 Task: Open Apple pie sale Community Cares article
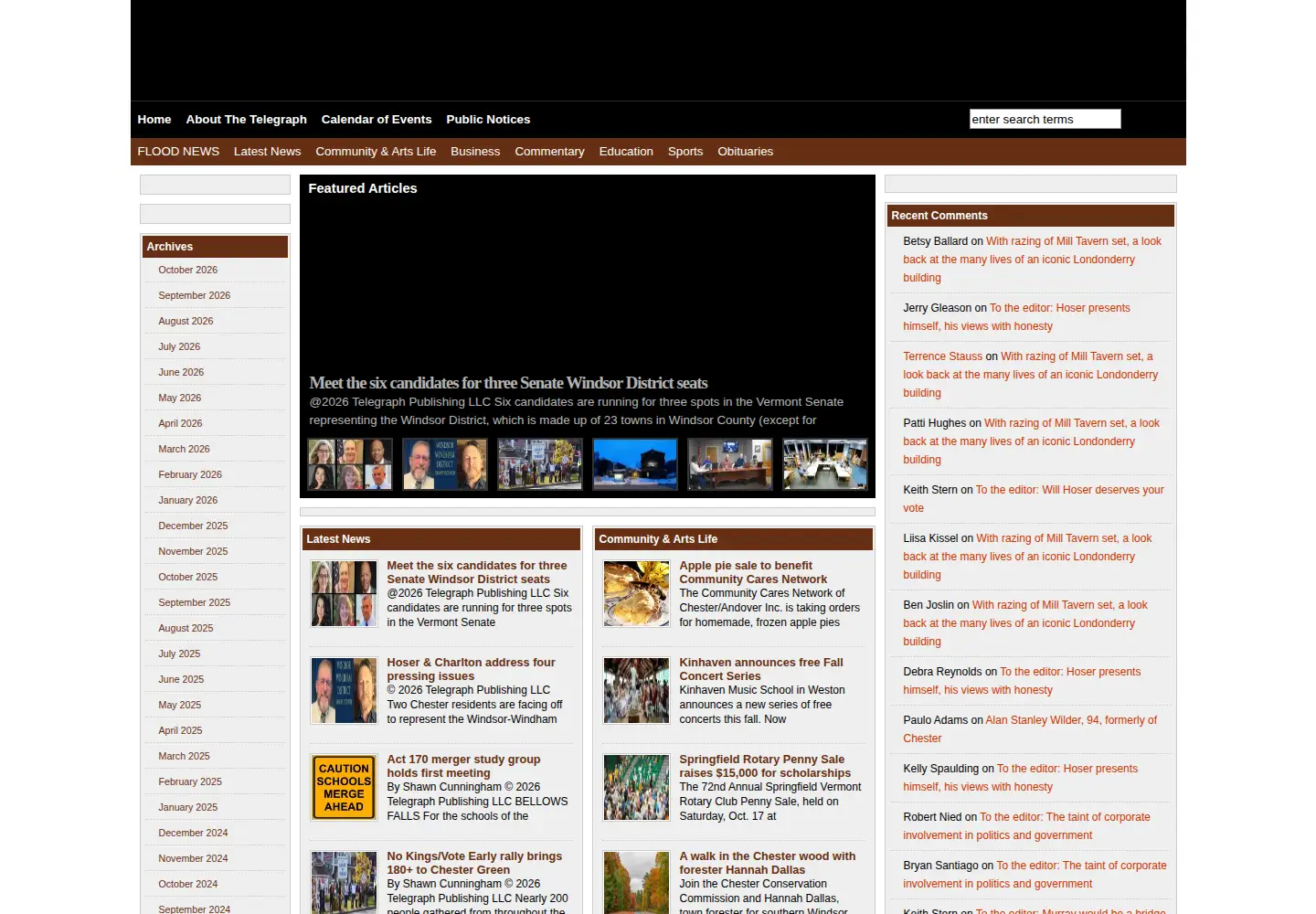point(753,572)
